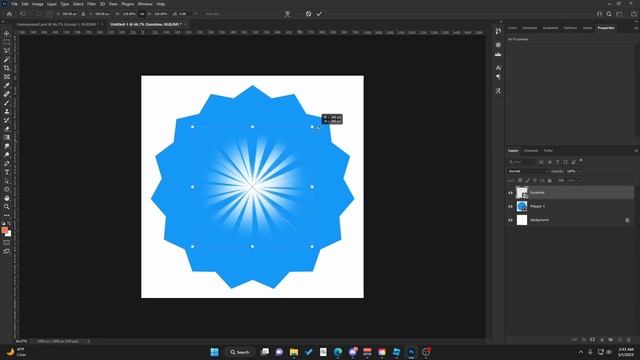Select the Eyedropper tool
Image resolution: width=640 pixels, height=360 pixels.
(7, 85)
